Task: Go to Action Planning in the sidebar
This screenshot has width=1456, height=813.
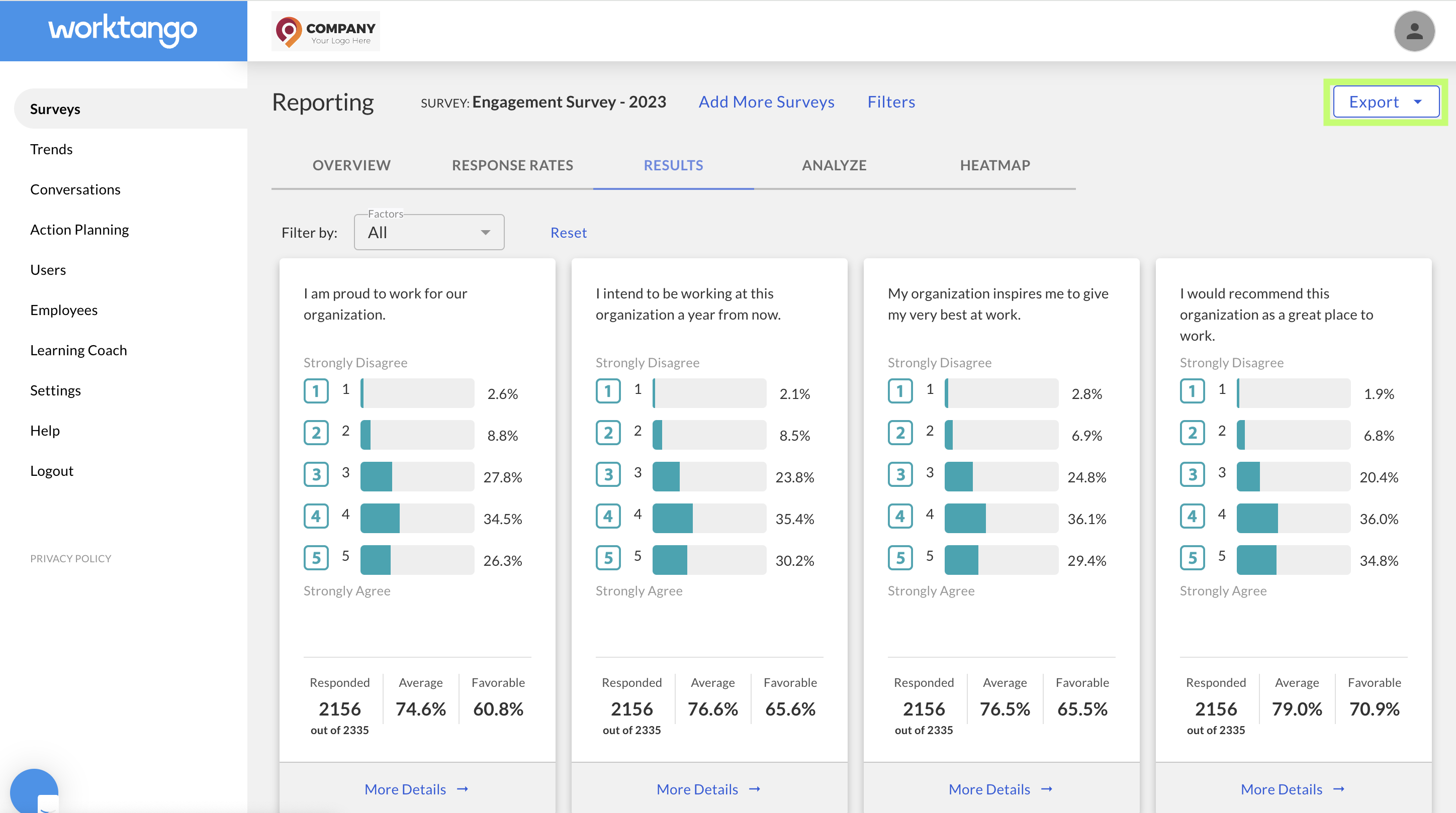Action: (x=80, y=230)
